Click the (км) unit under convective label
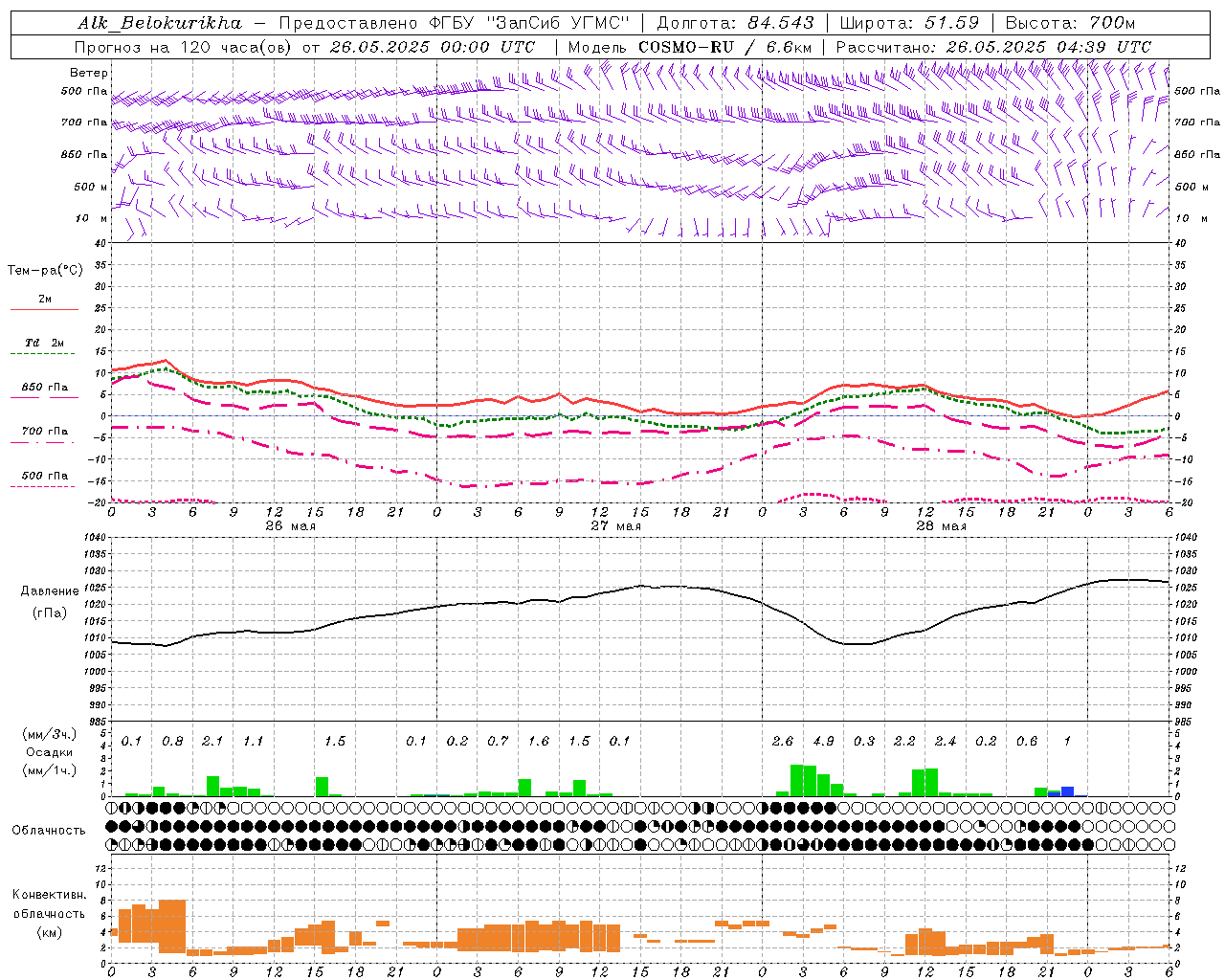 click(x=49, y=932)
